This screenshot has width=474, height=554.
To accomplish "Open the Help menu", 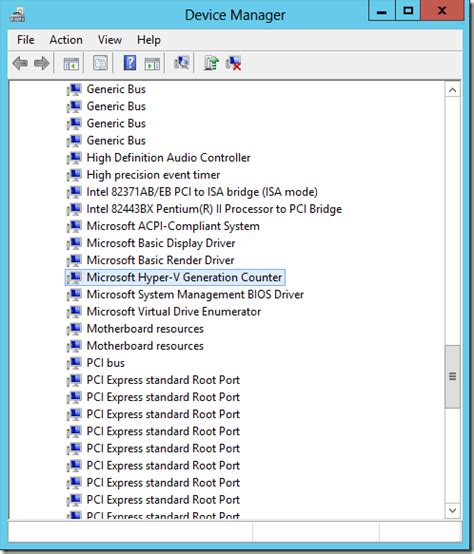I will click(149, 40).
